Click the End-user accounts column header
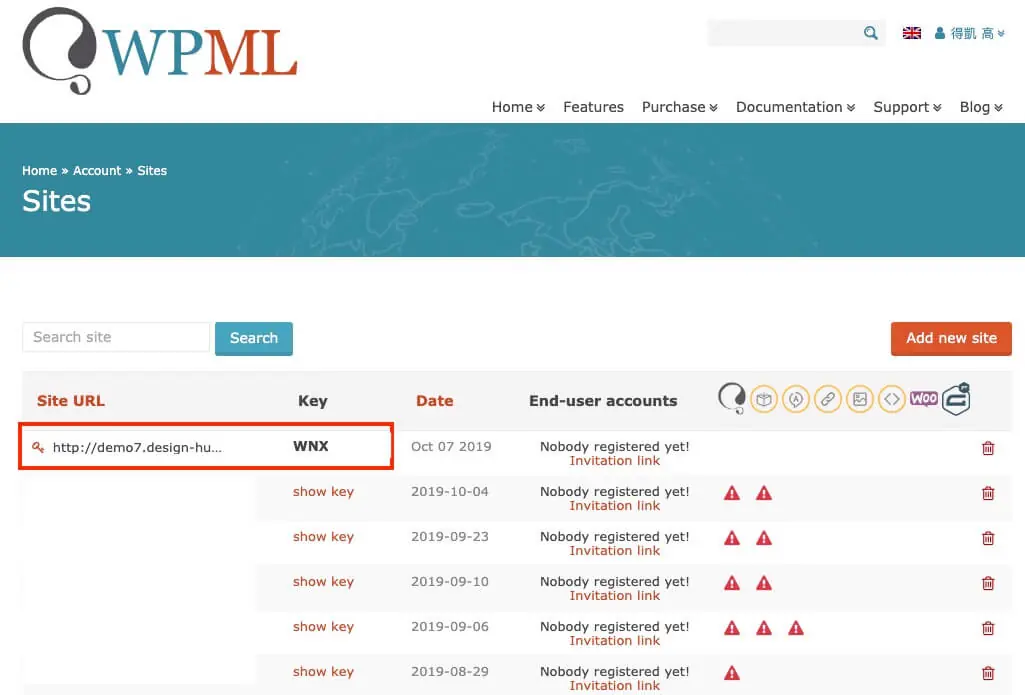This screenshot has height=695, width=1025. coord(603,401)
